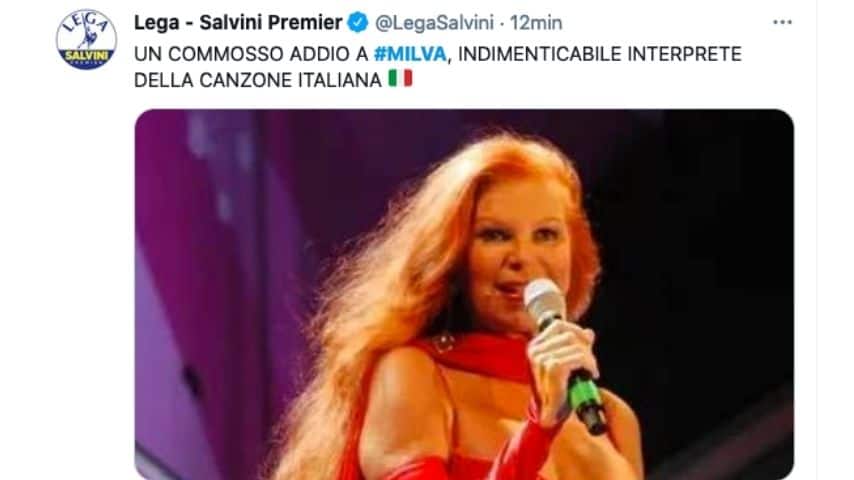Viewport: 854px width, 480px height.
Task: Click the DELLA CANZONE ITALIANA line
Action: [258, 80]
